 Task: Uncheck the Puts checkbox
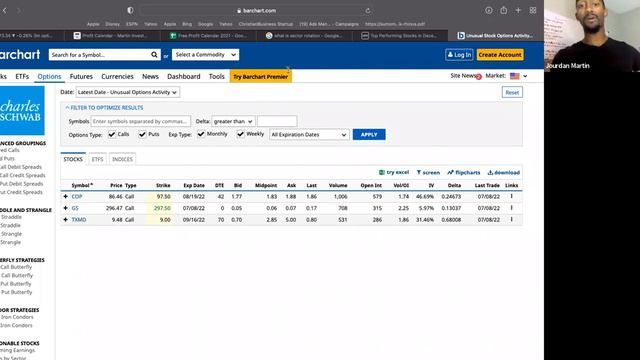click(142, 134)
